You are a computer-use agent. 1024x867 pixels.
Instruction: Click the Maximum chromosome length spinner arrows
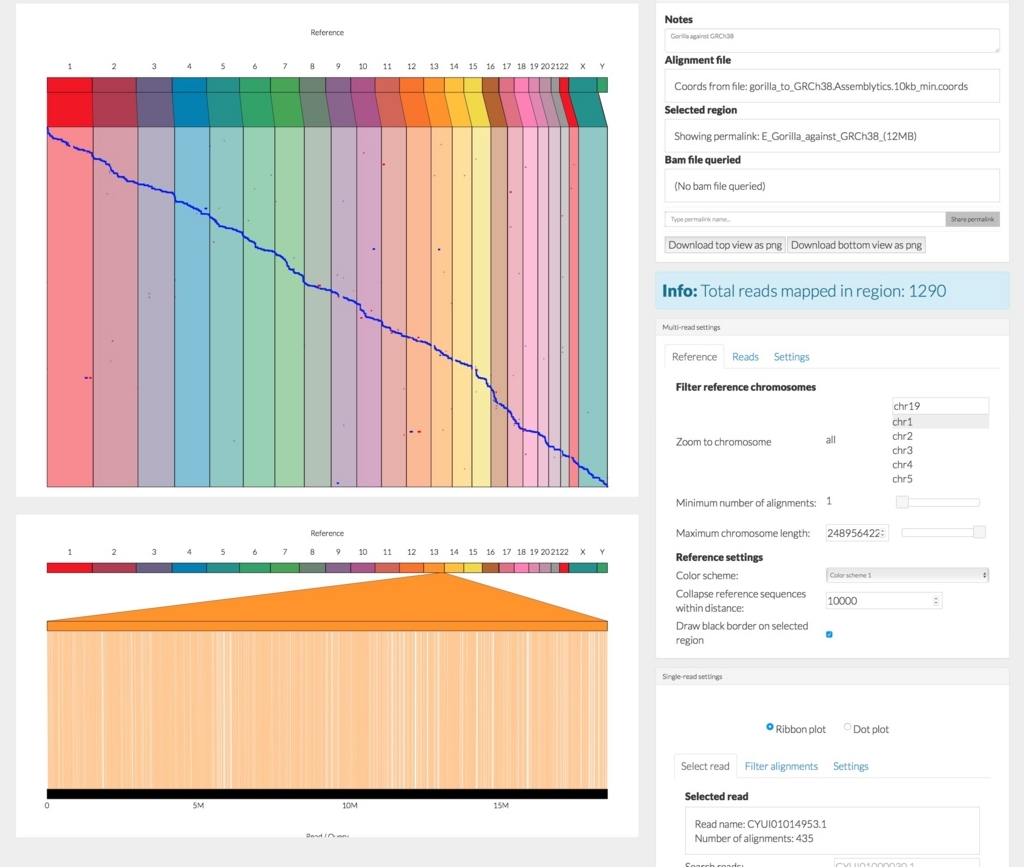coord(883,533)
